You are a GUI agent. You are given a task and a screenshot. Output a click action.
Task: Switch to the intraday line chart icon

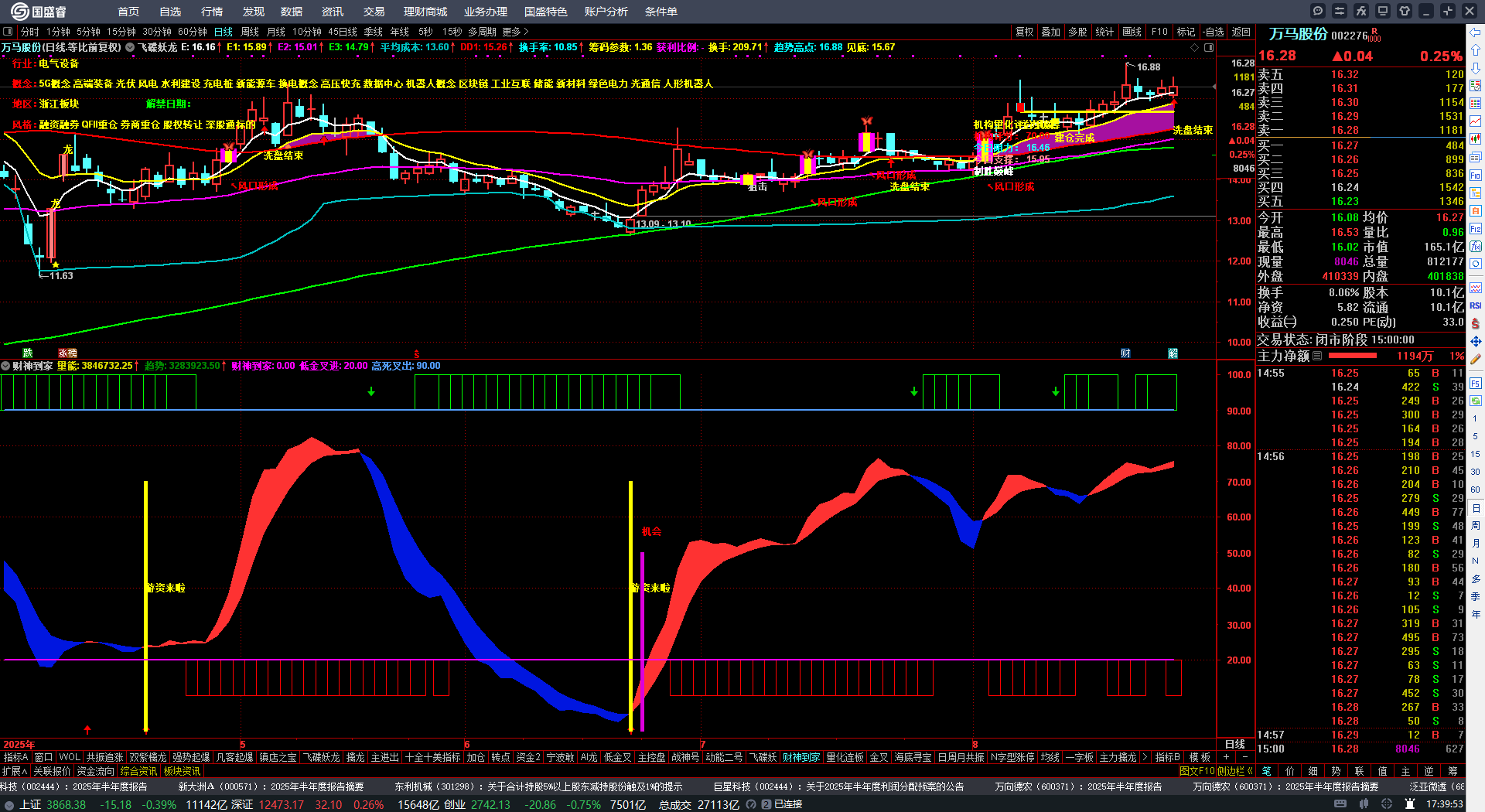[1476, 121]
